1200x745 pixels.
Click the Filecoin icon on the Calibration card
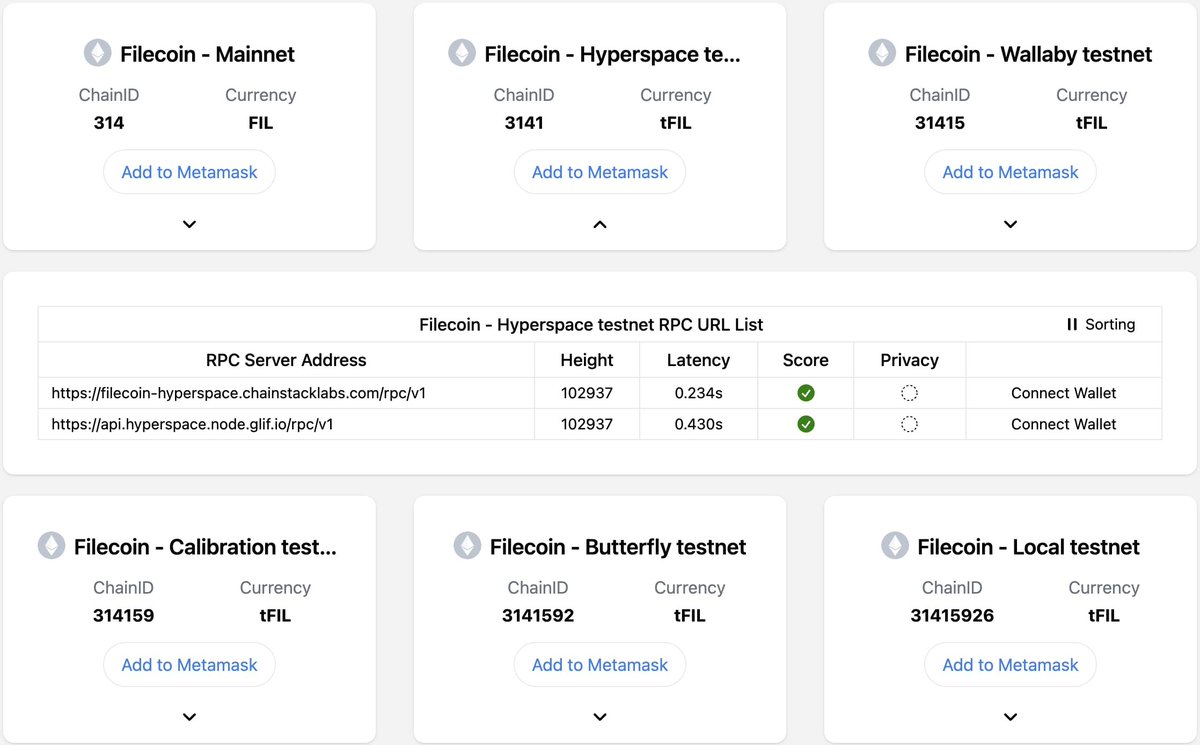(x=52, y=546)
